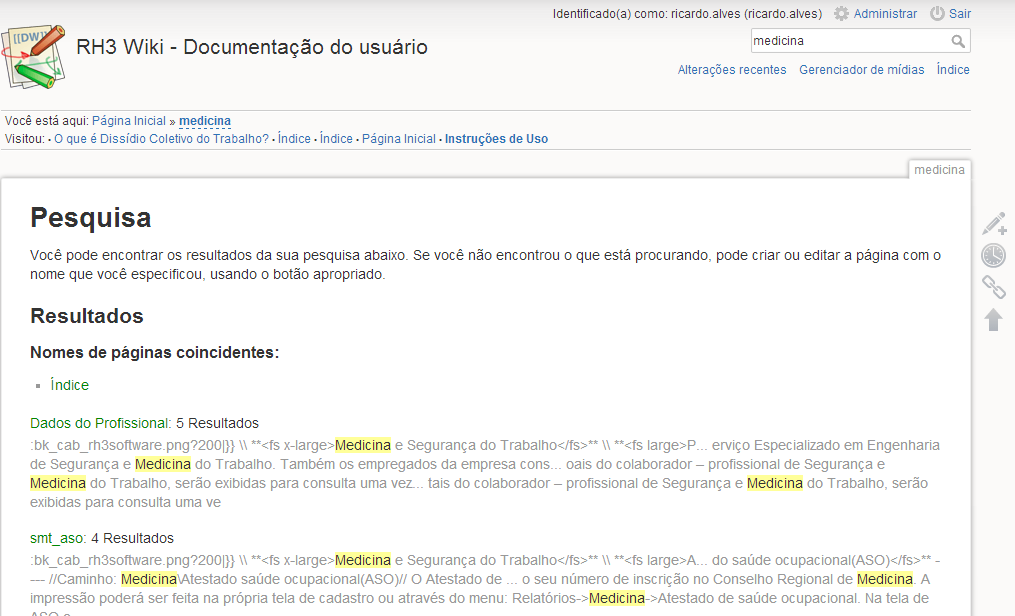Click RH3 Wiki site title
The width and height of the screenshot is (1015, 616).
coord(252,47)
